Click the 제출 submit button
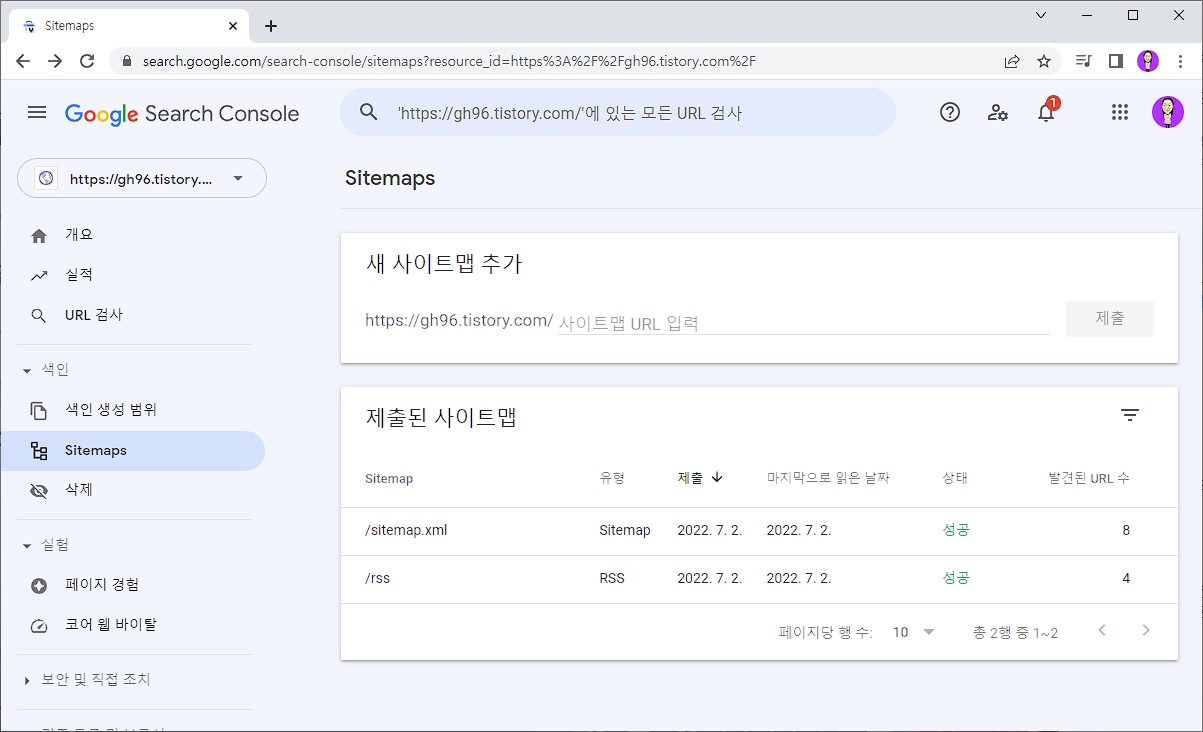This screenshot has width=1203, height=732. coord(1110,318)
